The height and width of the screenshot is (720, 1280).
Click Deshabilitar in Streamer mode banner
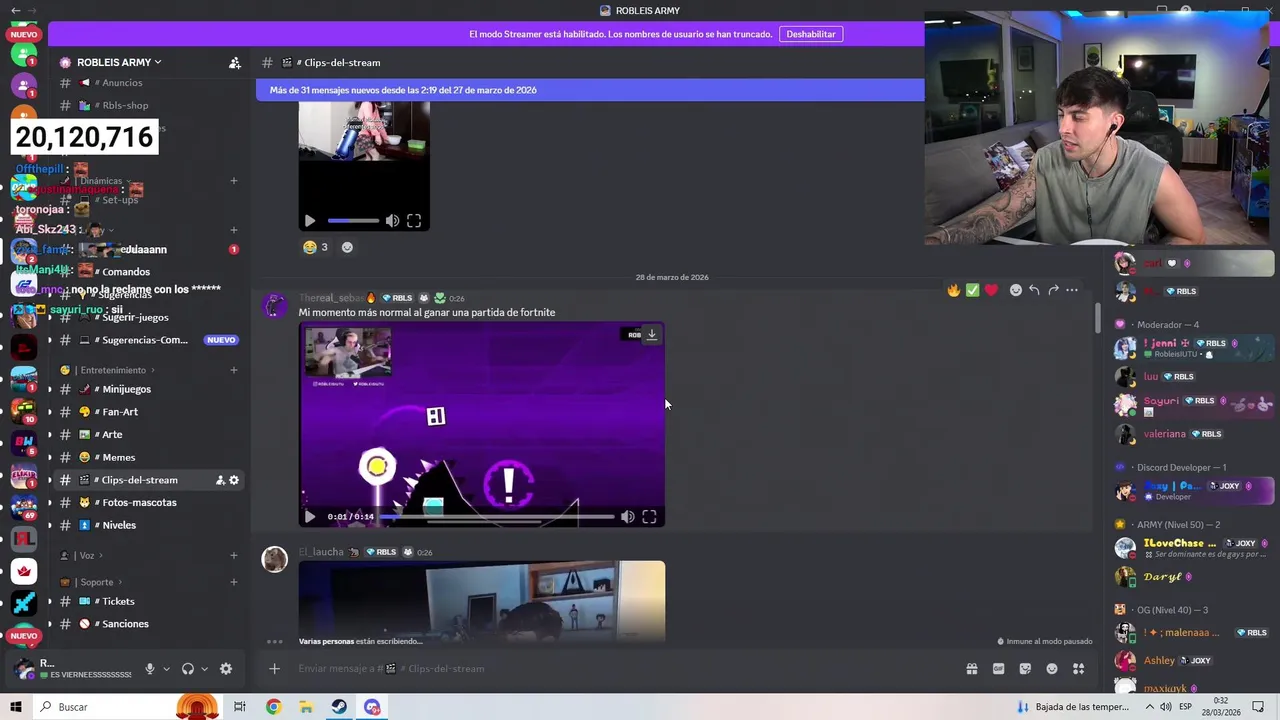(x=811, y=34)
